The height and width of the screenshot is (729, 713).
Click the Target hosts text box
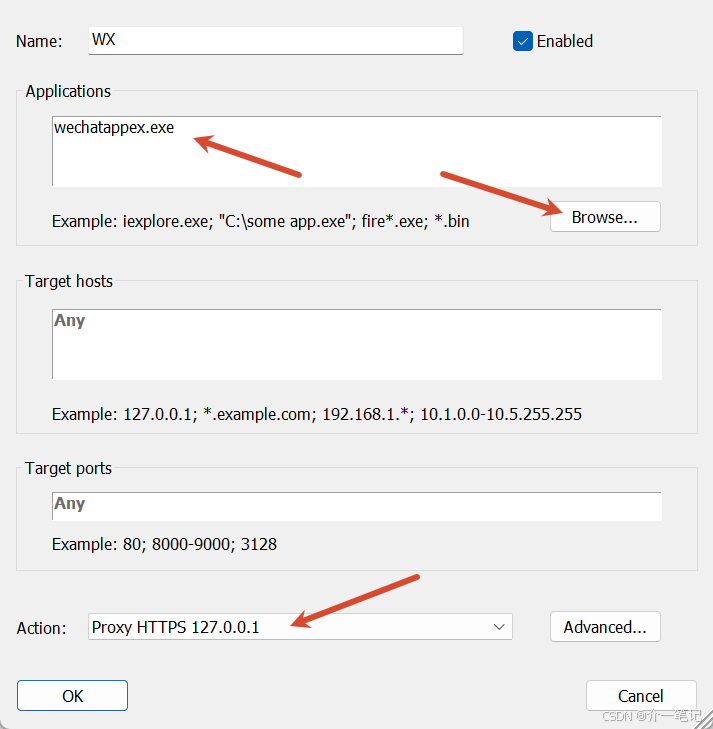[356, 344]
